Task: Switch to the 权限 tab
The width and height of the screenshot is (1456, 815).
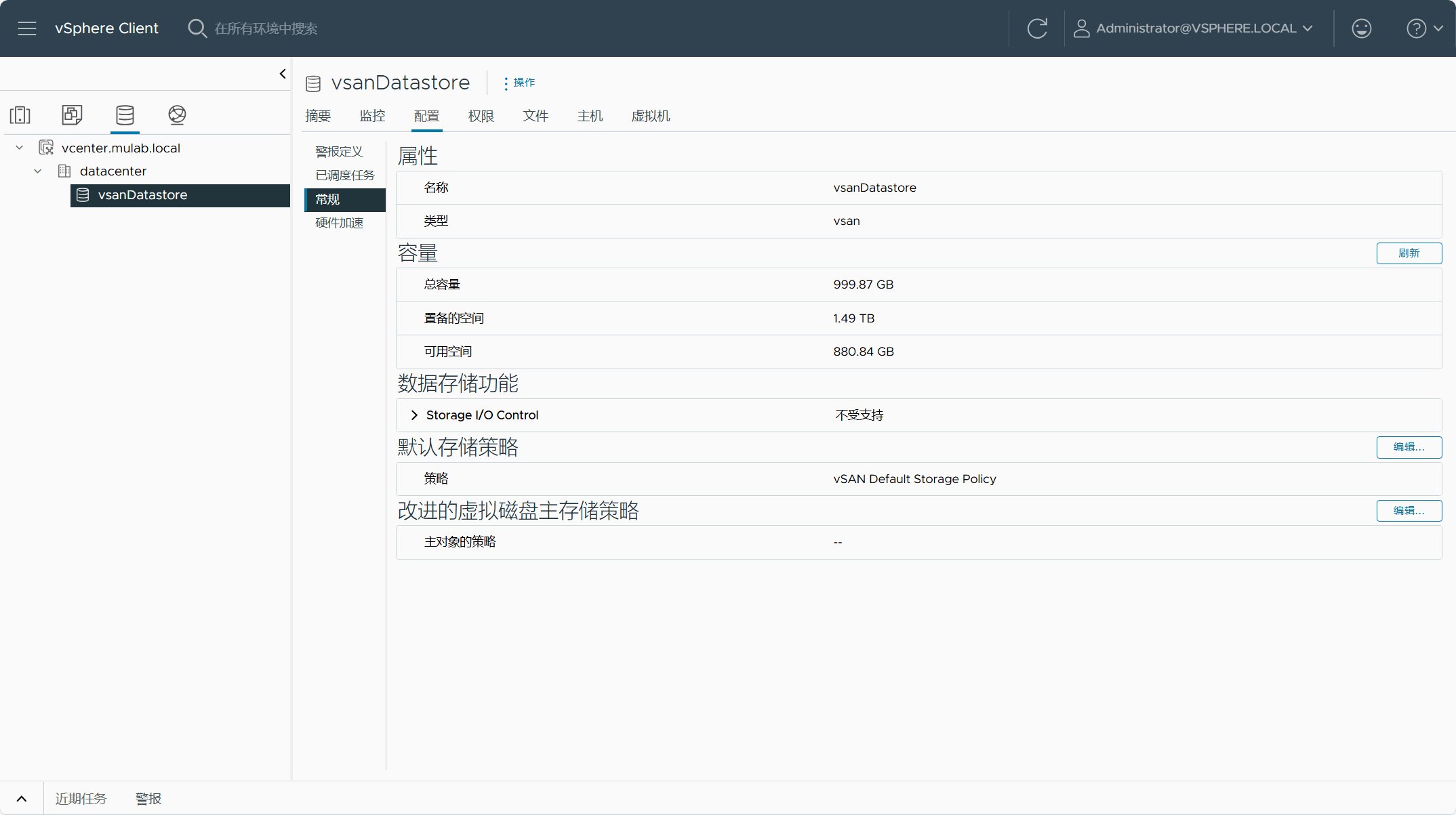Action: [481, 116]
